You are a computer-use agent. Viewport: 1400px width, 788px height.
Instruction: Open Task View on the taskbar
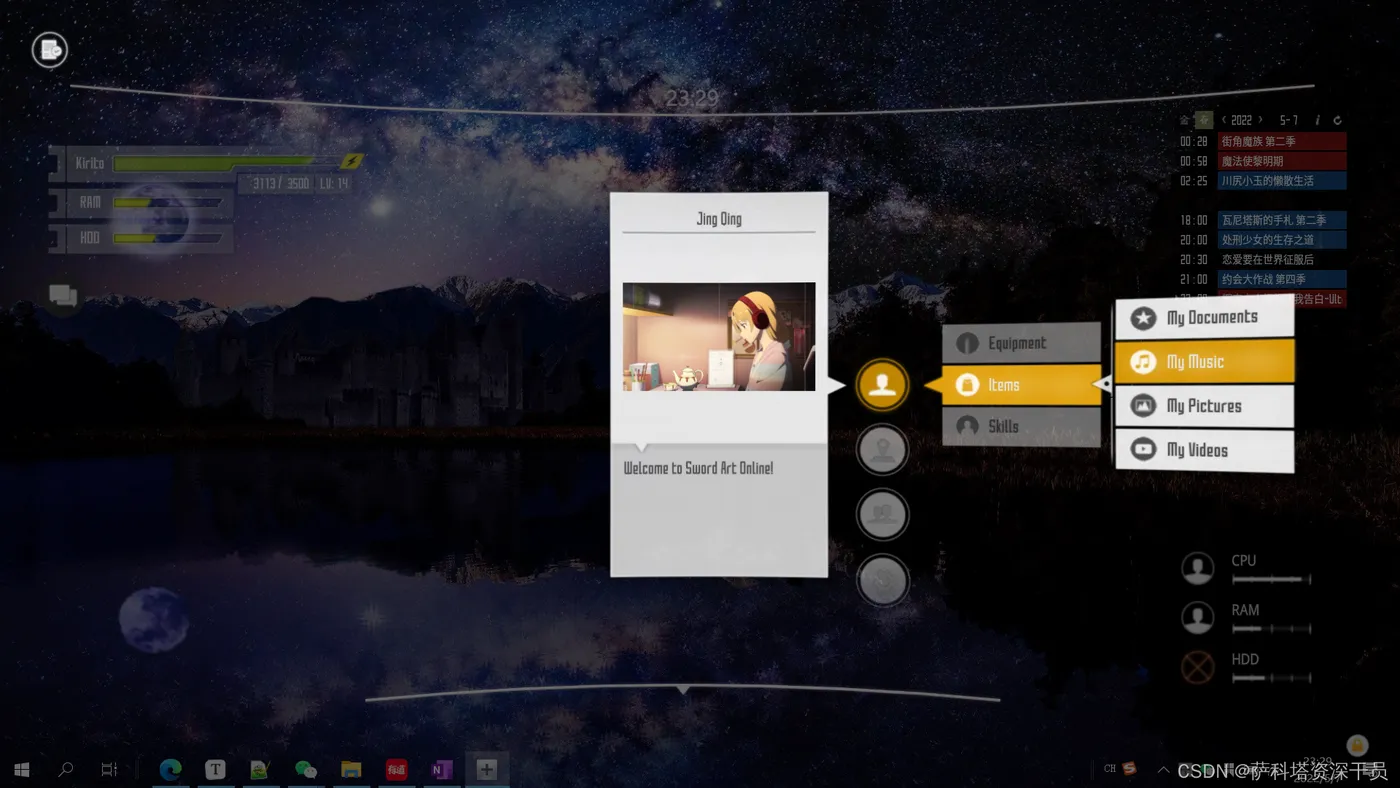pyautogui.click(x=109, y=770)
